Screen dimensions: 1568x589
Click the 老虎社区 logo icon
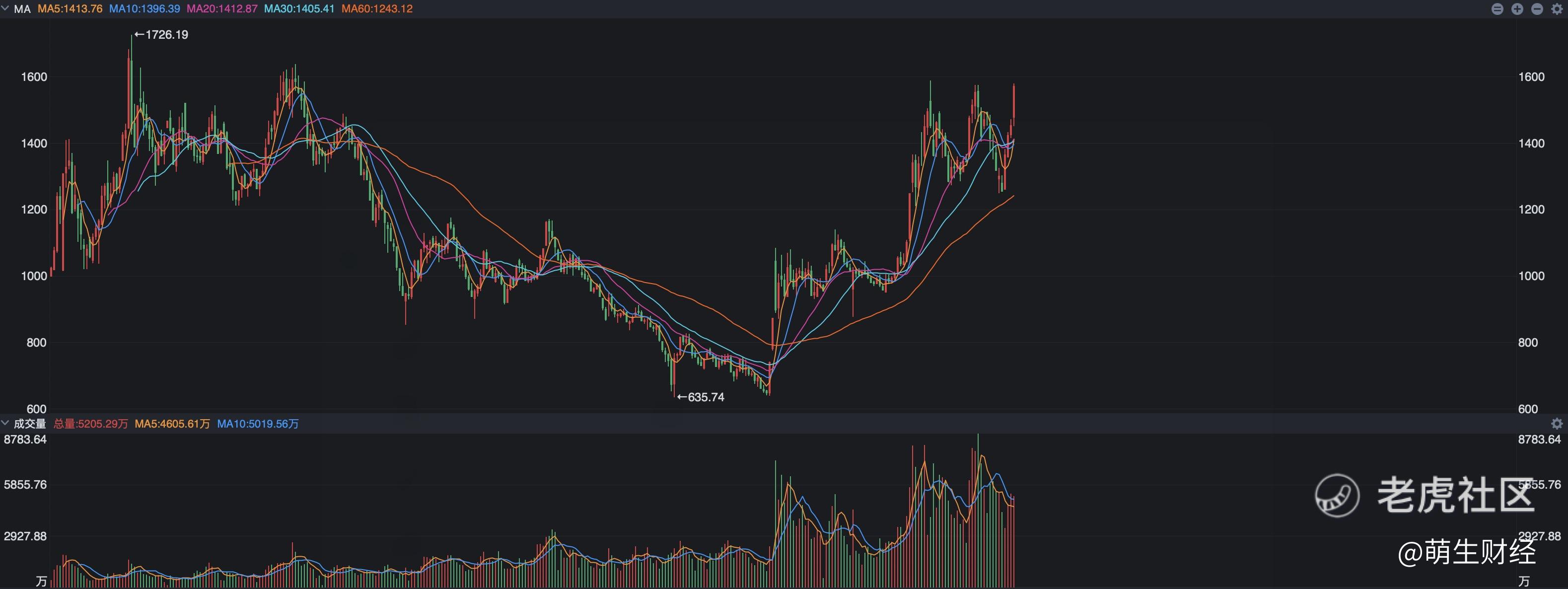tap(1337, 495)
